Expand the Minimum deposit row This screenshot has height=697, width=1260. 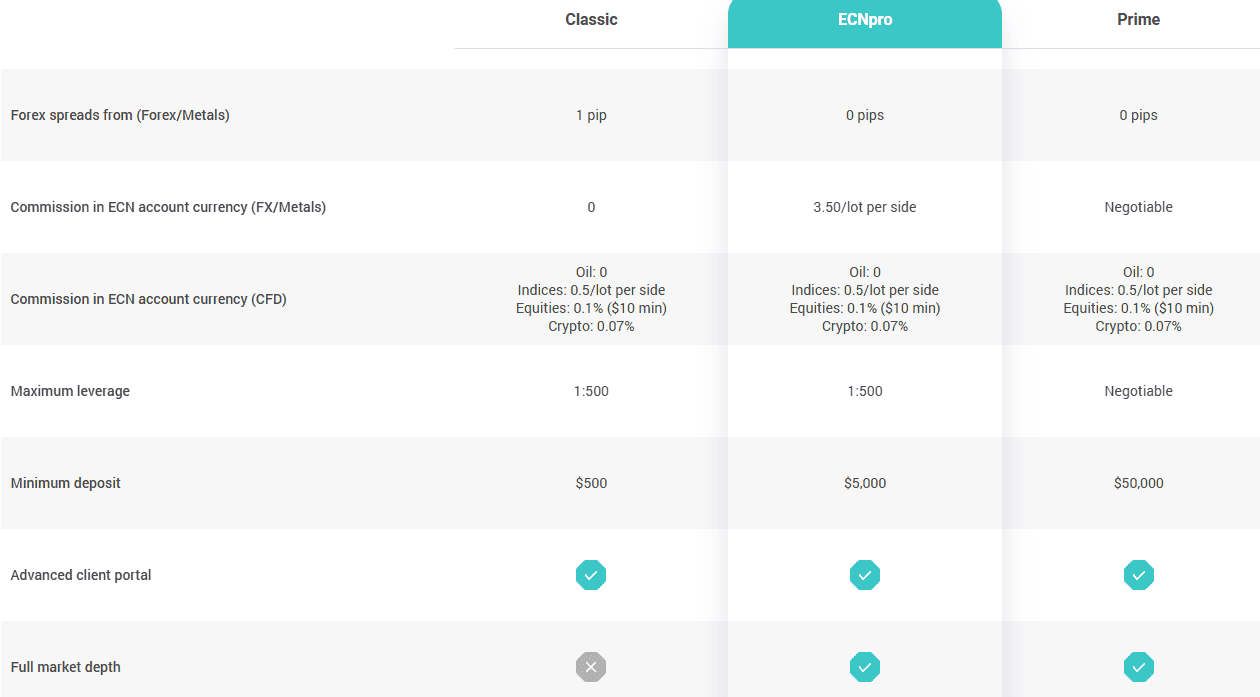(65, 483)
